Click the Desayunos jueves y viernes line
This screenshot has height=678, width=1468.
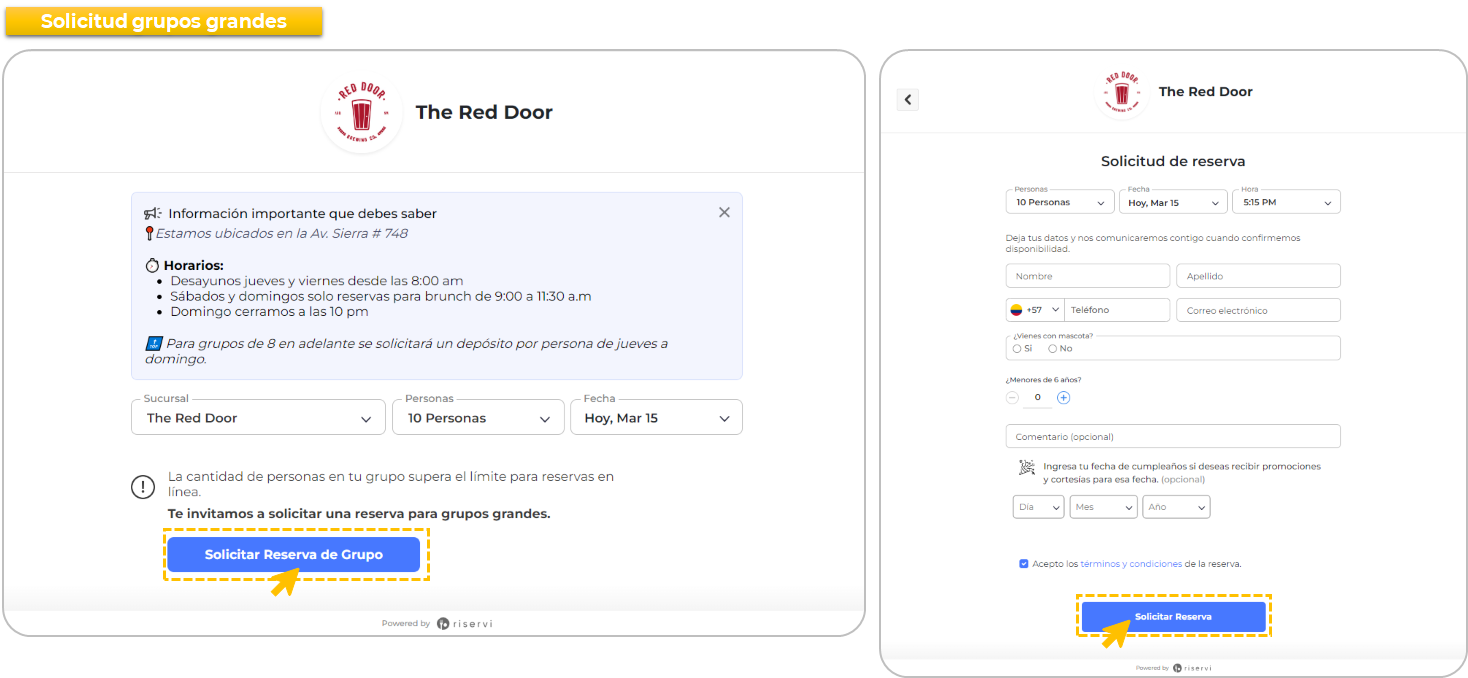(x=317, y=281)
